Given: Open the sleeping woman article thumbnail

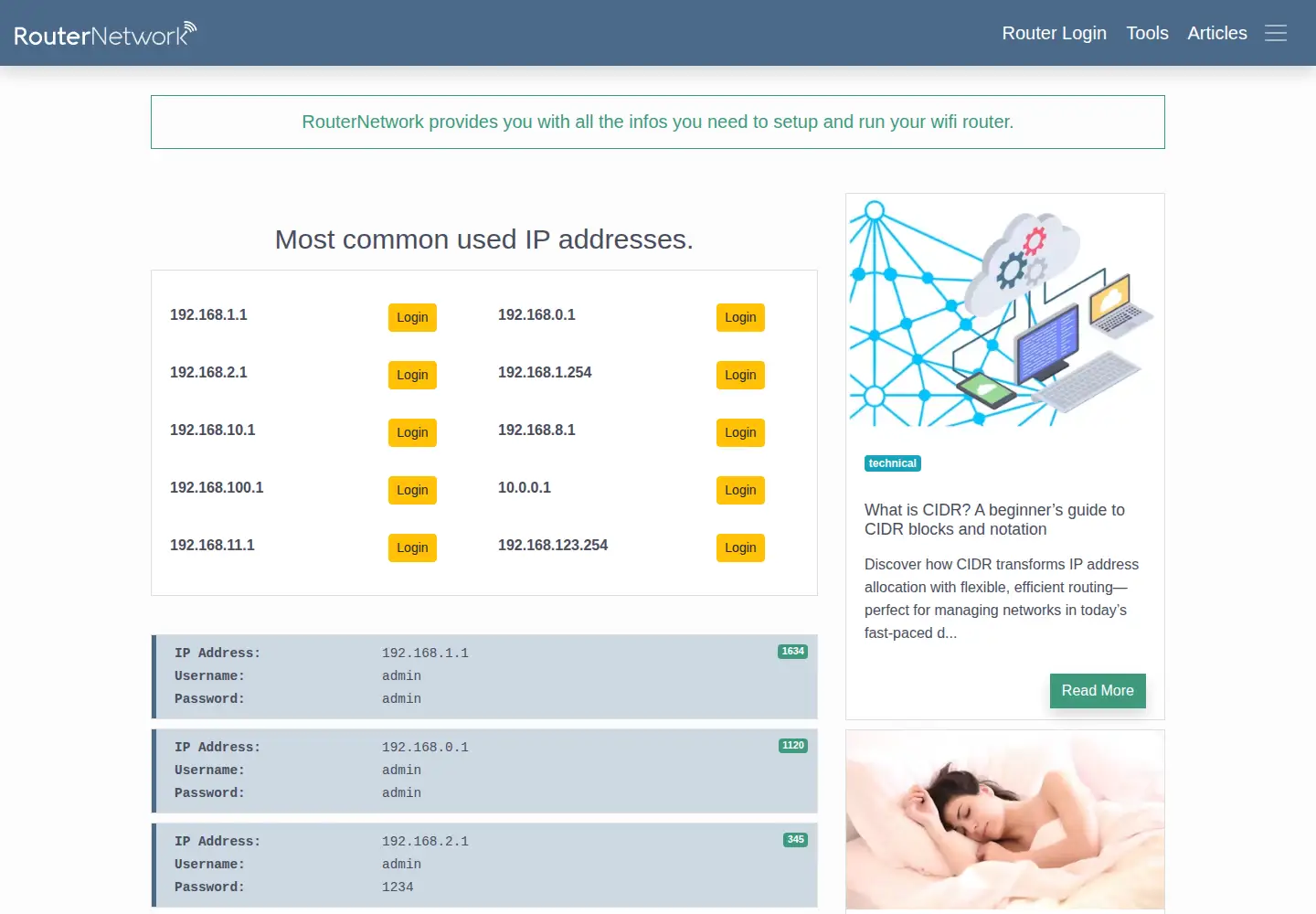Looking at the screenshot, I should click(1005, 820).
